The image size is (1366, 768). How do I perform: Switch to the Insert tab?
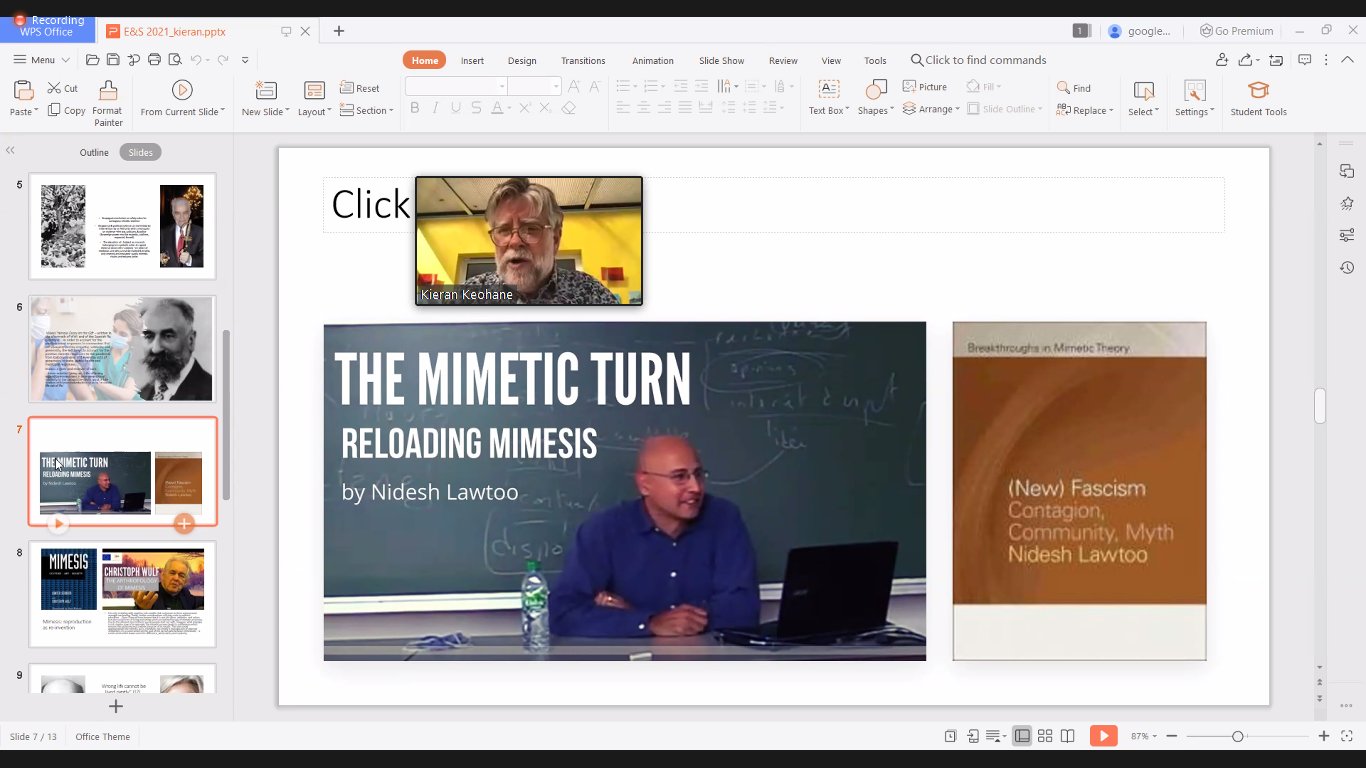[x=472, y=60]
